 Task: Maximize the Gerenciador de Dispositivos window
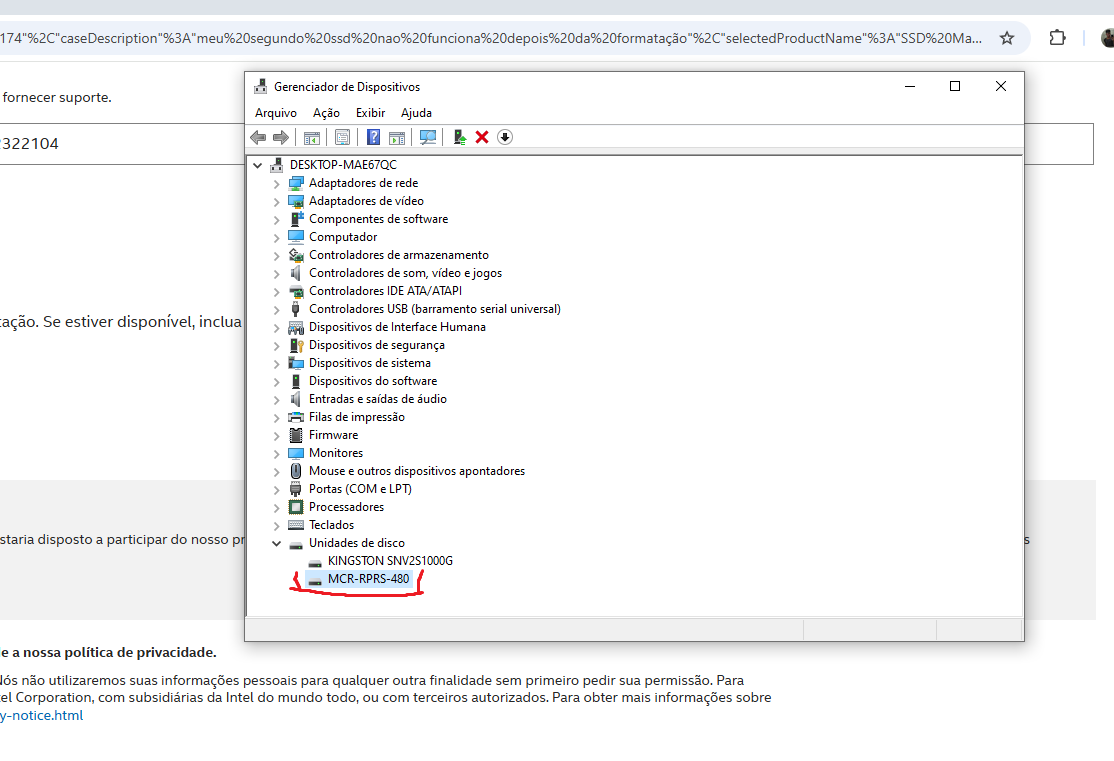955,87
